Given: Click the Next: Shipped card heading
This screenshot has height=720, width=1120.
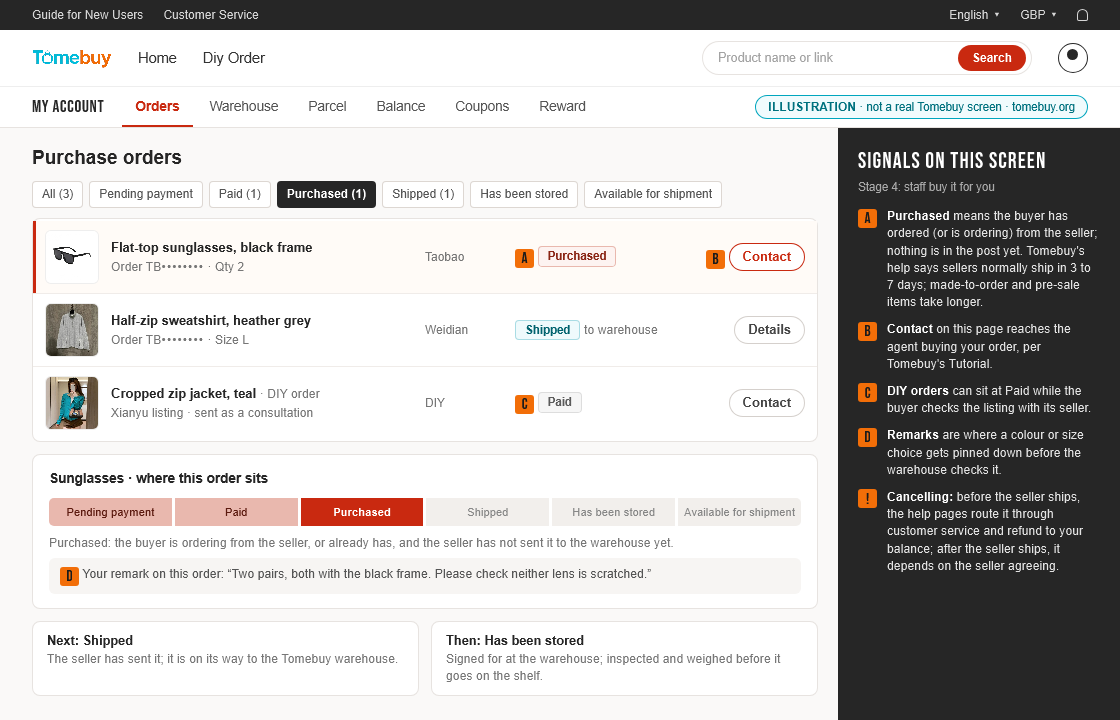Looking at the screenshot, I should coord(90,641).
